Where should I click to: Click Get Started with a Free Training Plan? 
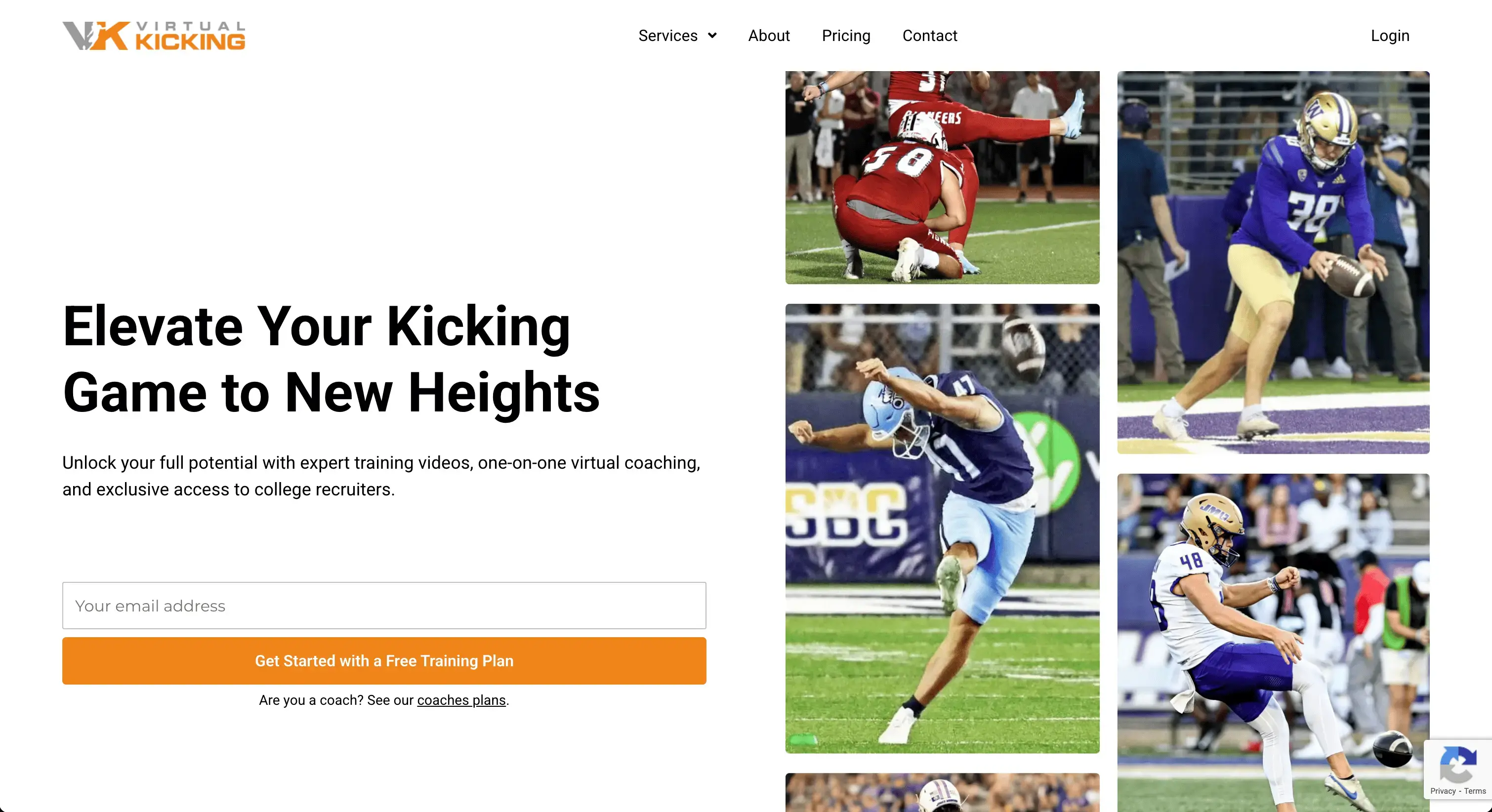(384, 661)
